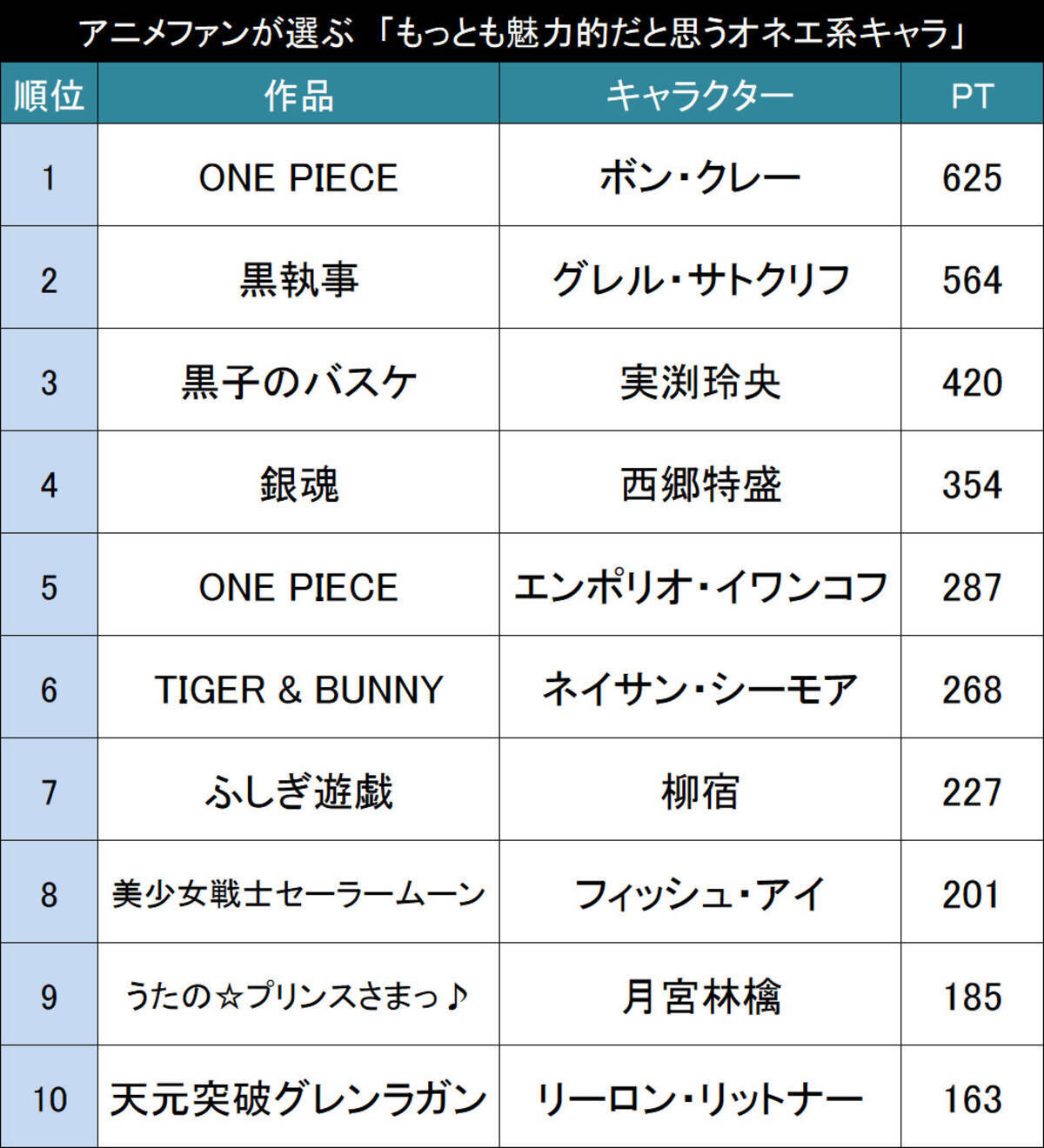
Task: Click the 625 points value
Action: 972,178
